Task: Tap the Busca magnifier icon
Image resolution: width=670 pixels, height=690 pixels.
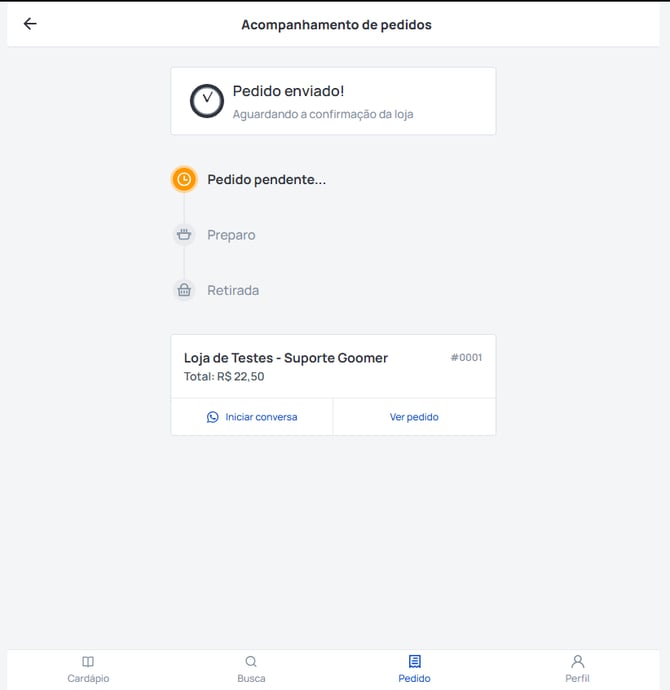Action: coord(251,662)
